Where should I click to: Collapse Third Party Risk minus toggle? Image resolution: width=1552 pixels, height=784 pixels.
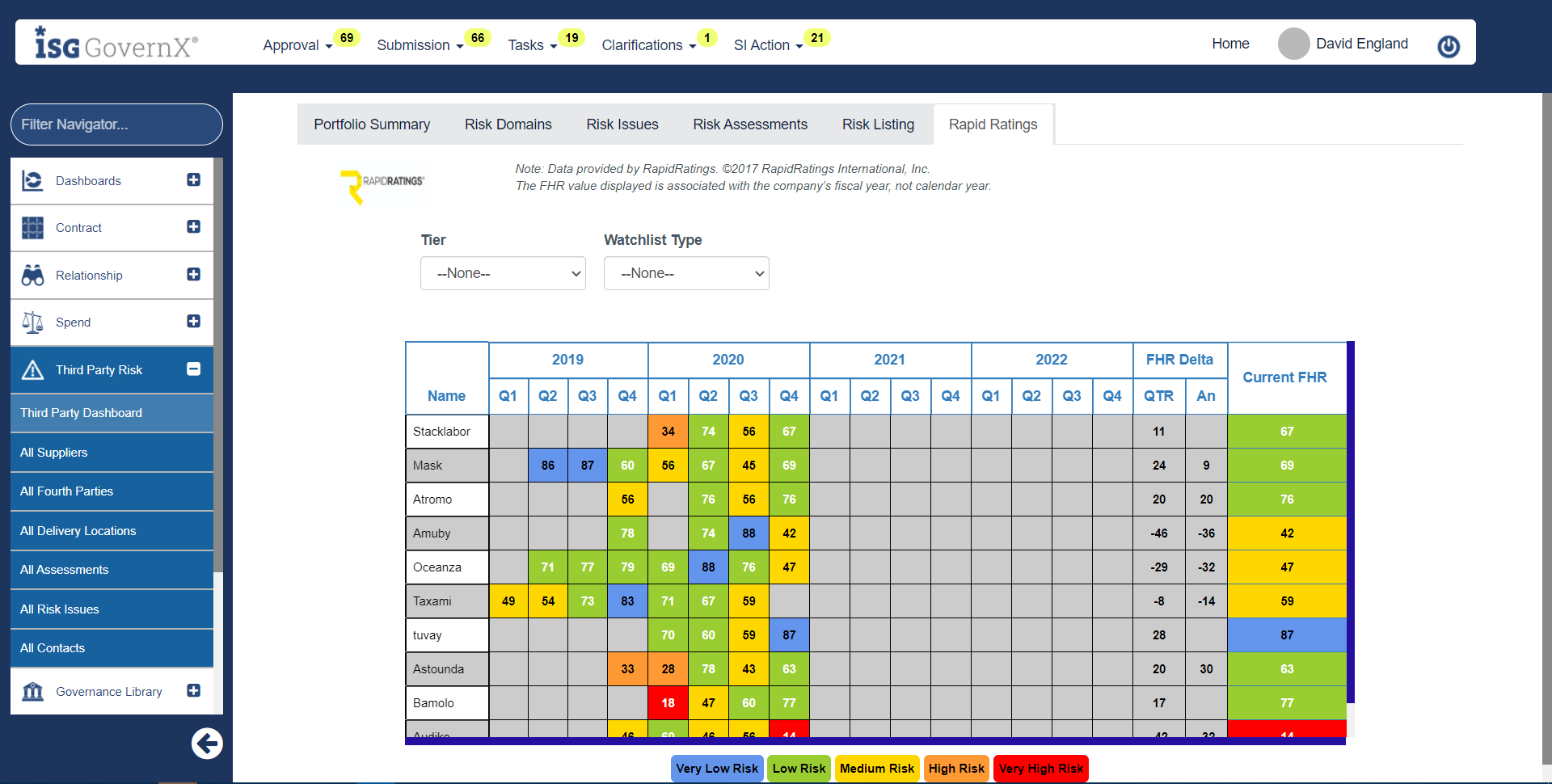(193, 369)
